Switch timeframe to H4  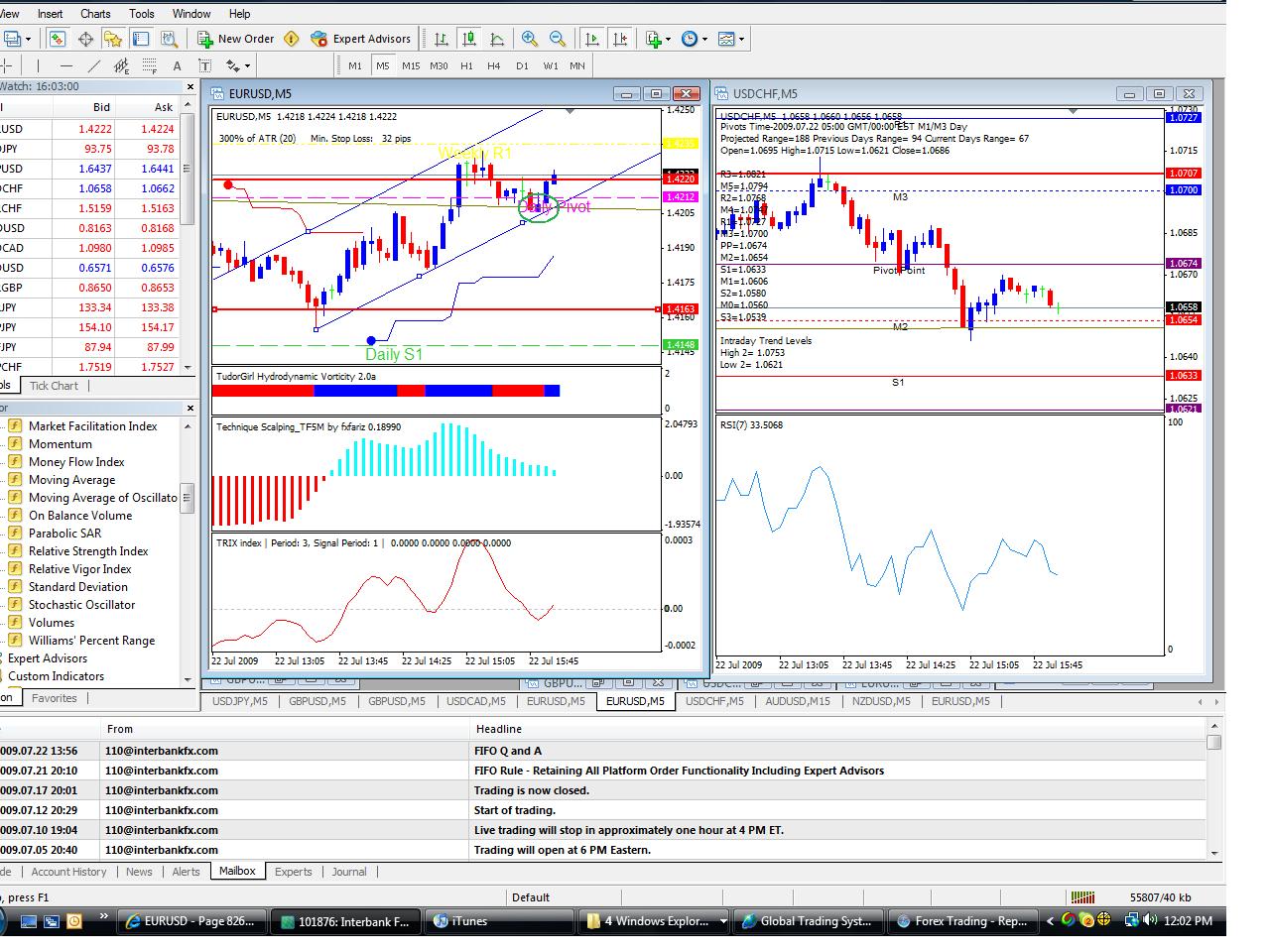tap(494, 65)
